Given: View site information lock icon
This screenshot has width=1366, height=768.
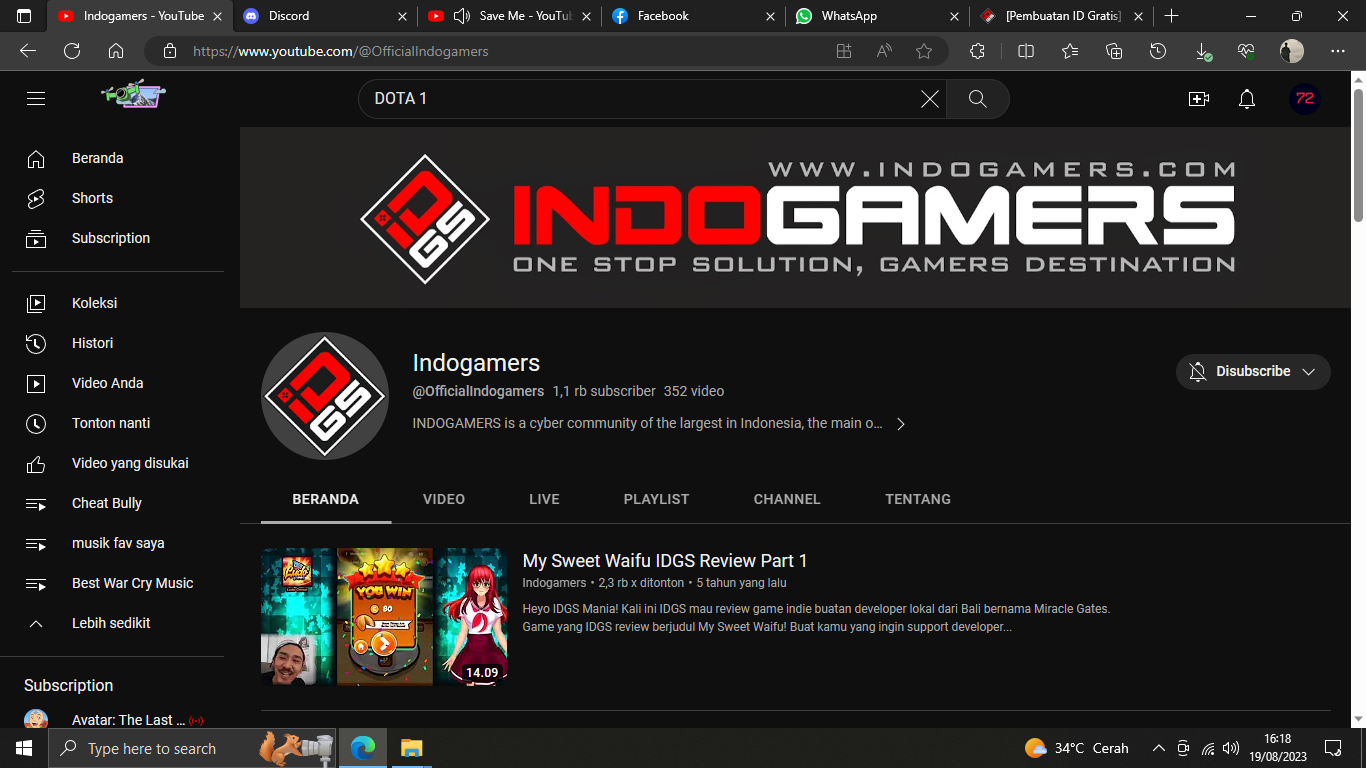Looking at the screenshot, I should (x=170, y=51).
